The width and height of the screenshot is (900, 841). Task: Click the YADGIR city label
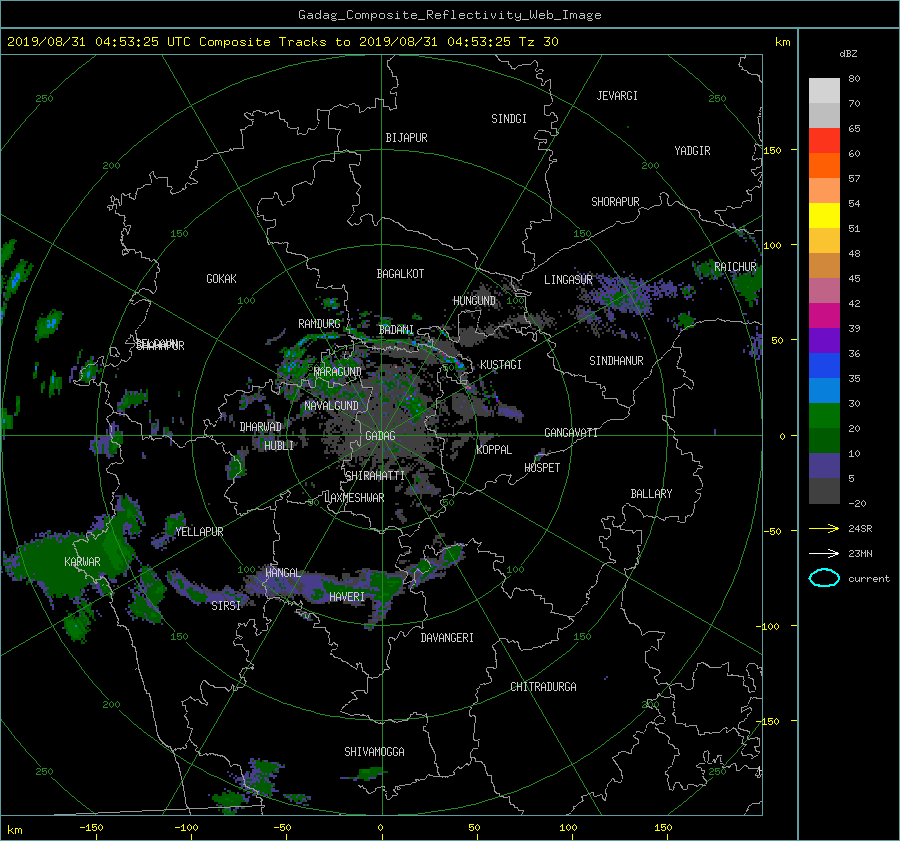(x=692, y=151)
